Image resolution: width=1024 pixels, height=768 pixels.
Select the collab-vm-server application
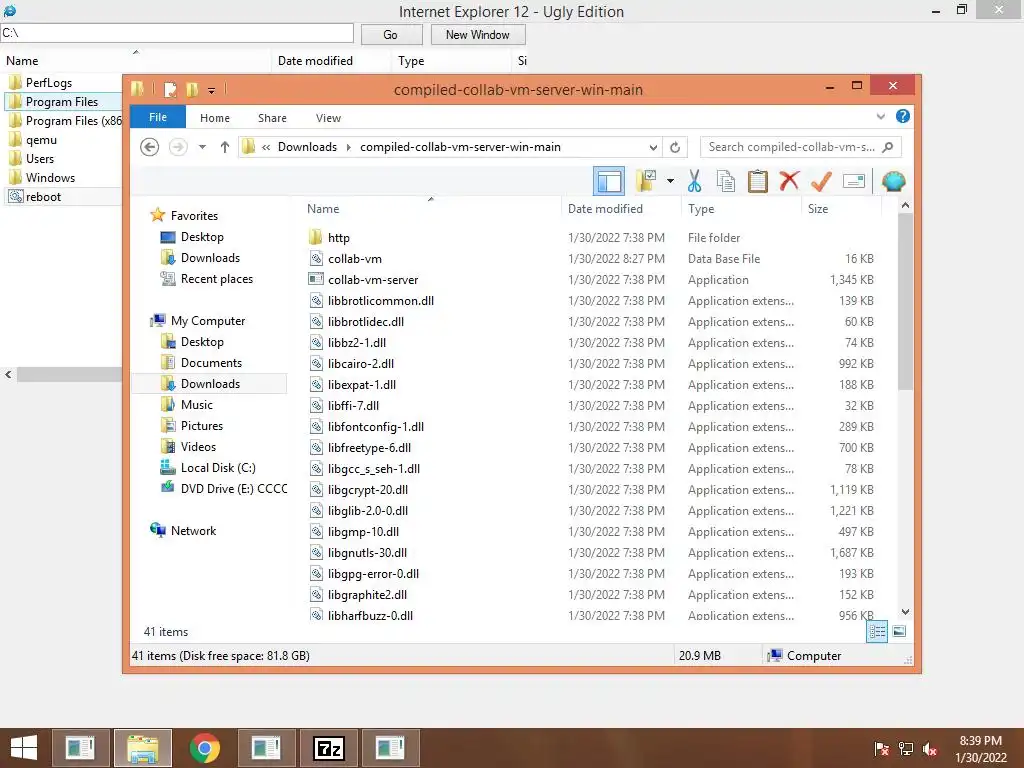372,280
